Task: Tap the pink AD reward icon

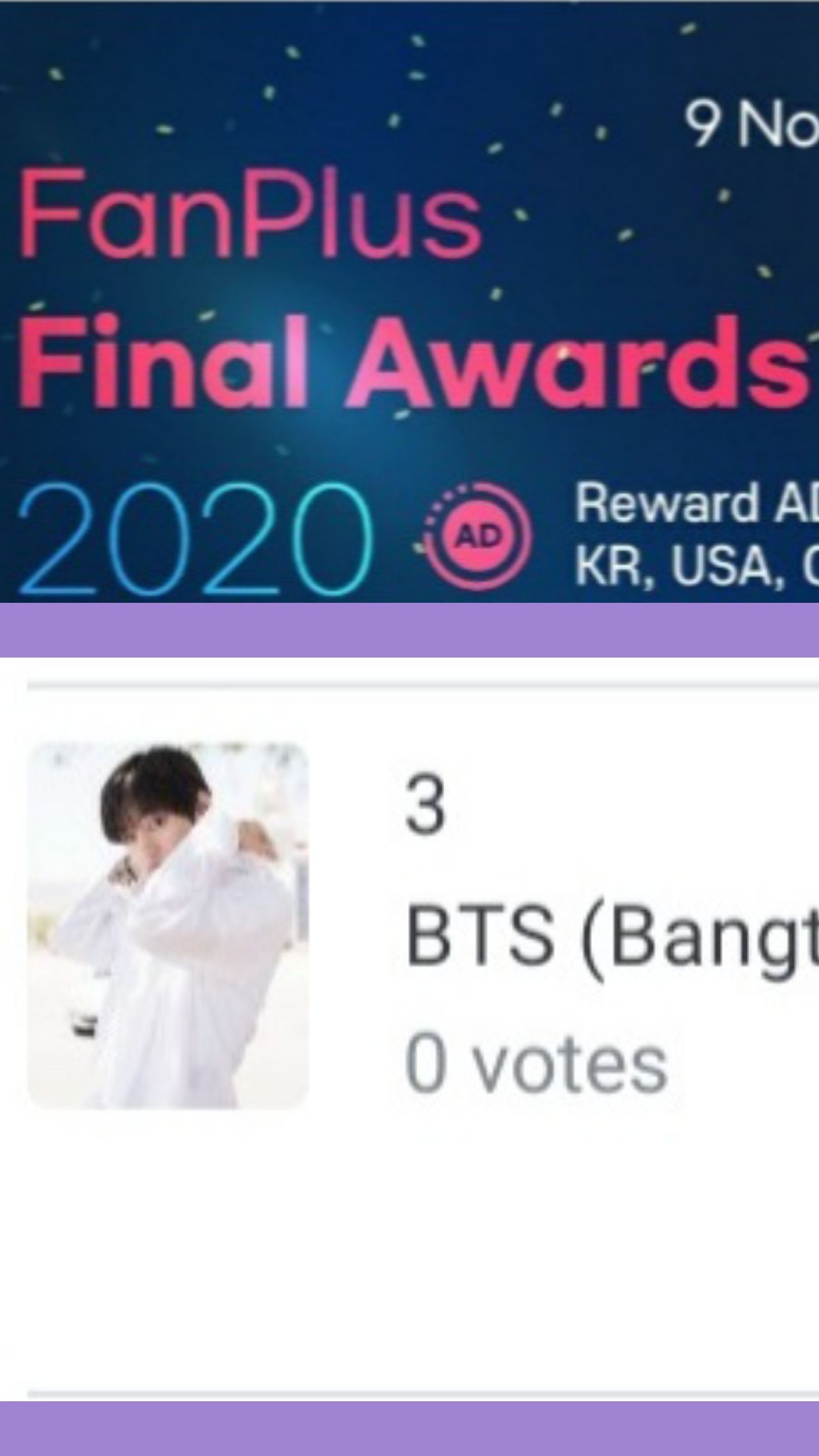Action: click(x=479, y=536)
